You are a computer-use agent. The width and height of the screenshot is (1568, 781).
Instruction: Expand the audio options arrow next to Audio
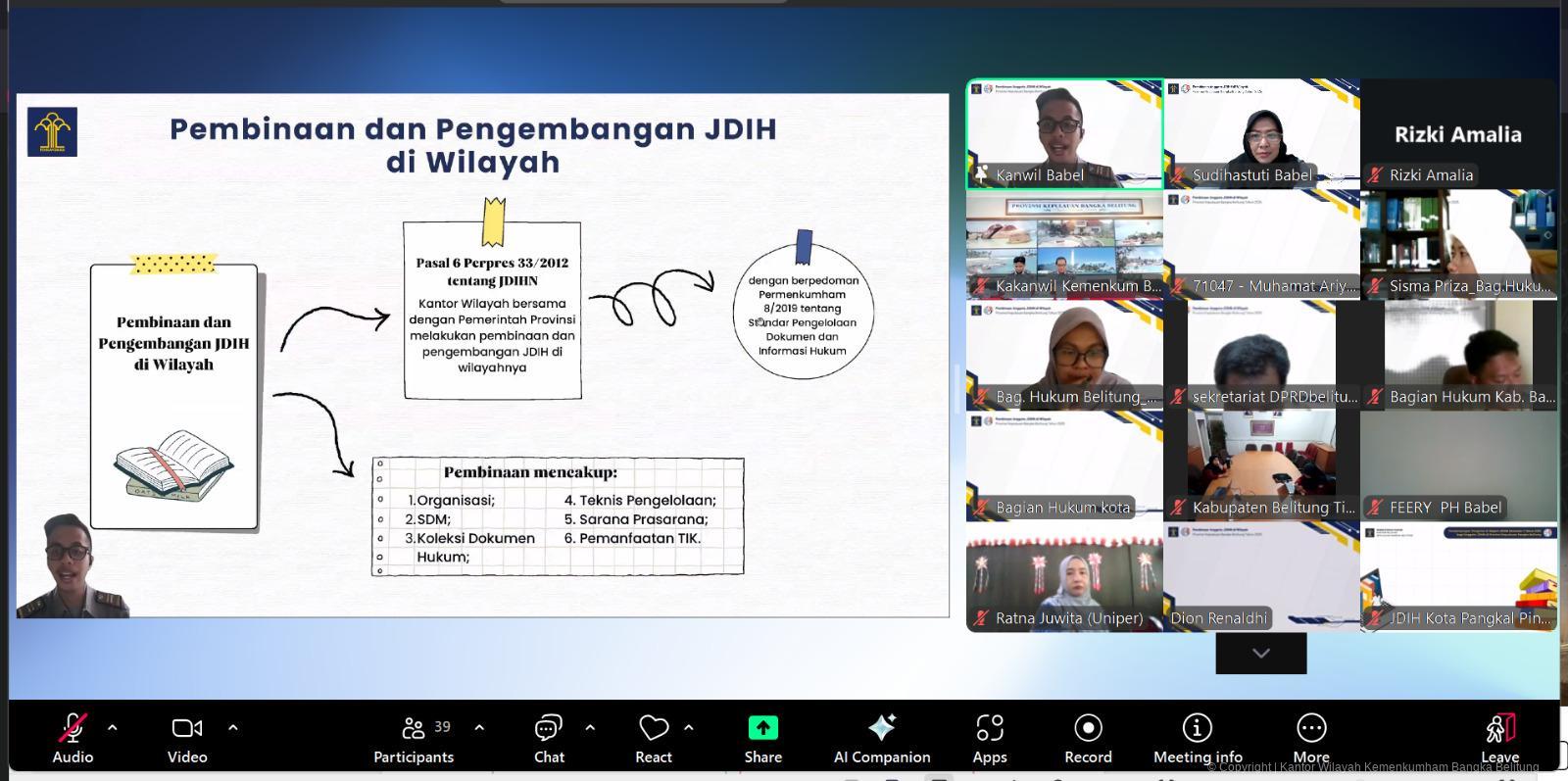(x=113, y=727)
